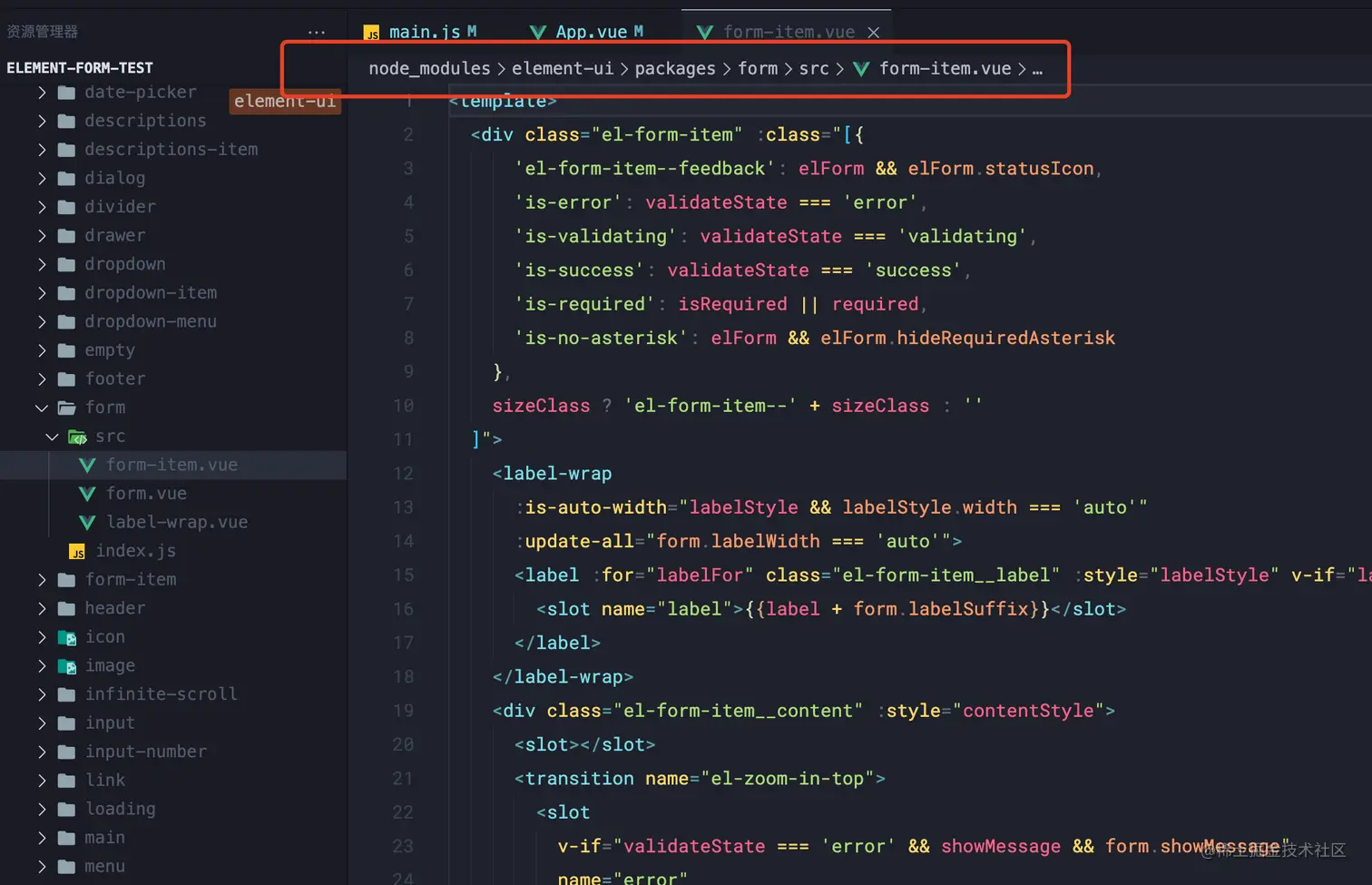Click the input-number folder icon
Image resolution: width=1372 pixels, height=885 pixels.
66,752
